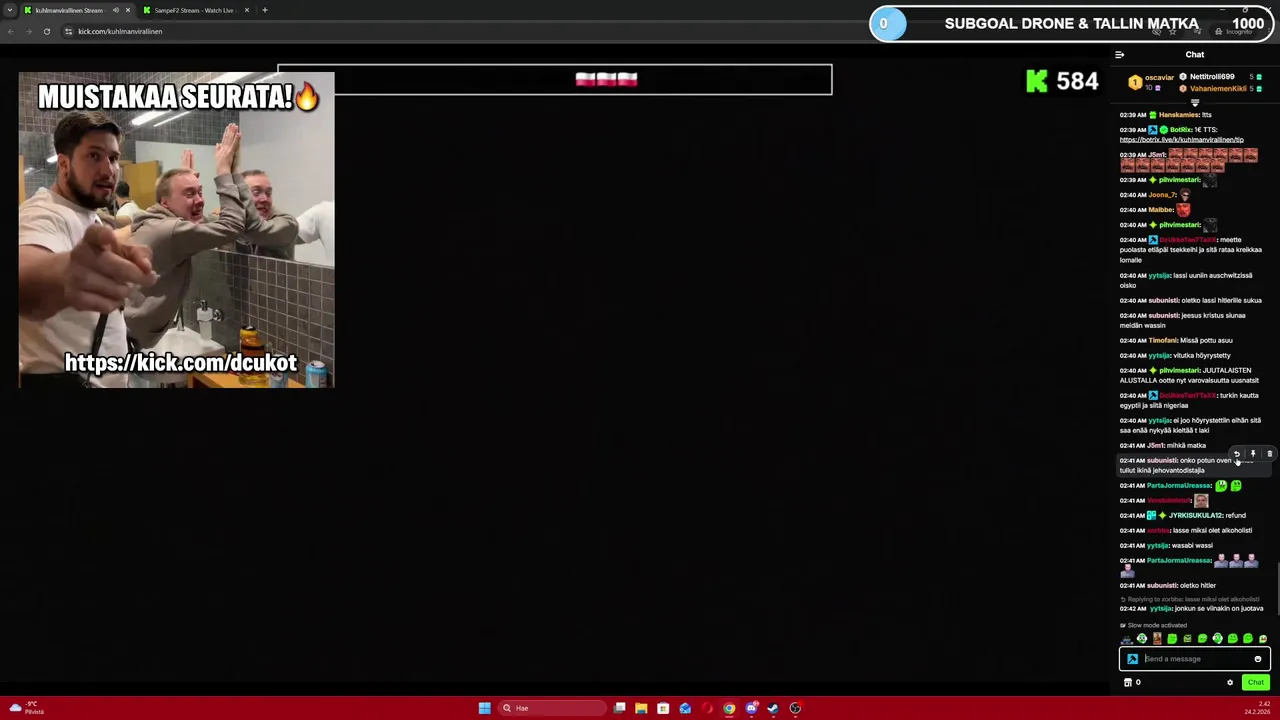Screen dimensions: 1280x720
Task: Click username Hanskamies in chat
Action: (1179, 115)
